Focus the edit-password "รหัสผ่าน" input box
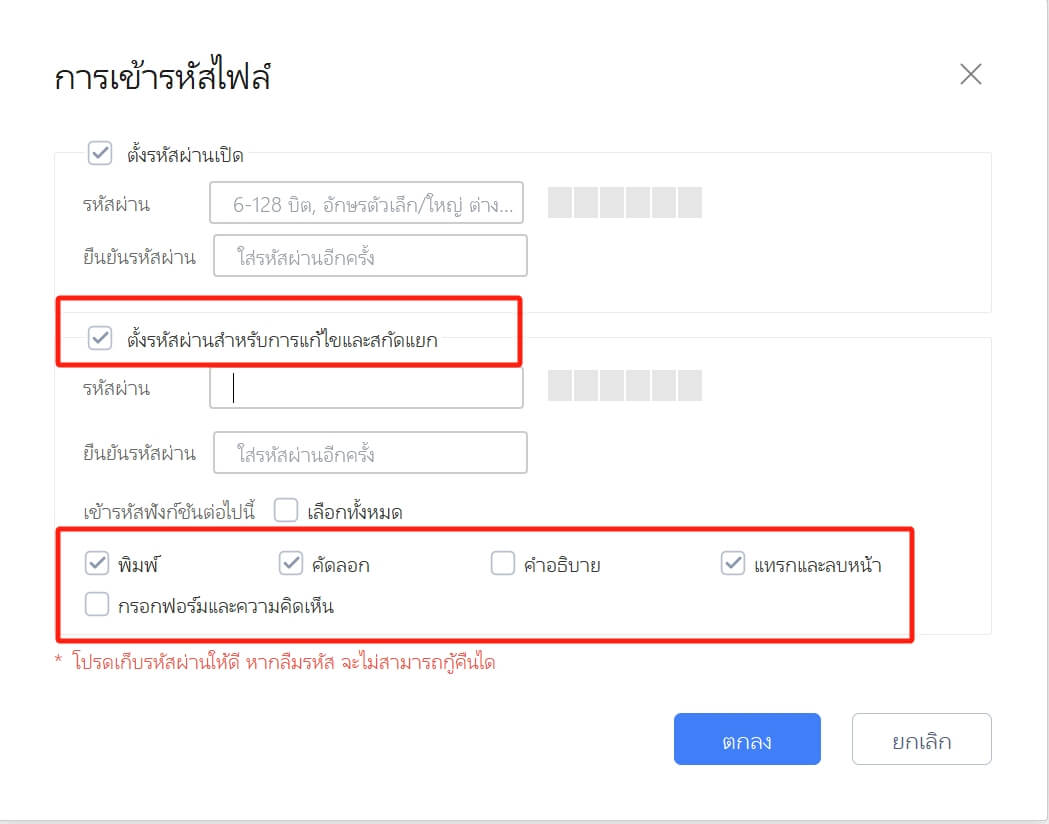Screen dimensions: 1049x824 (366, 388)
